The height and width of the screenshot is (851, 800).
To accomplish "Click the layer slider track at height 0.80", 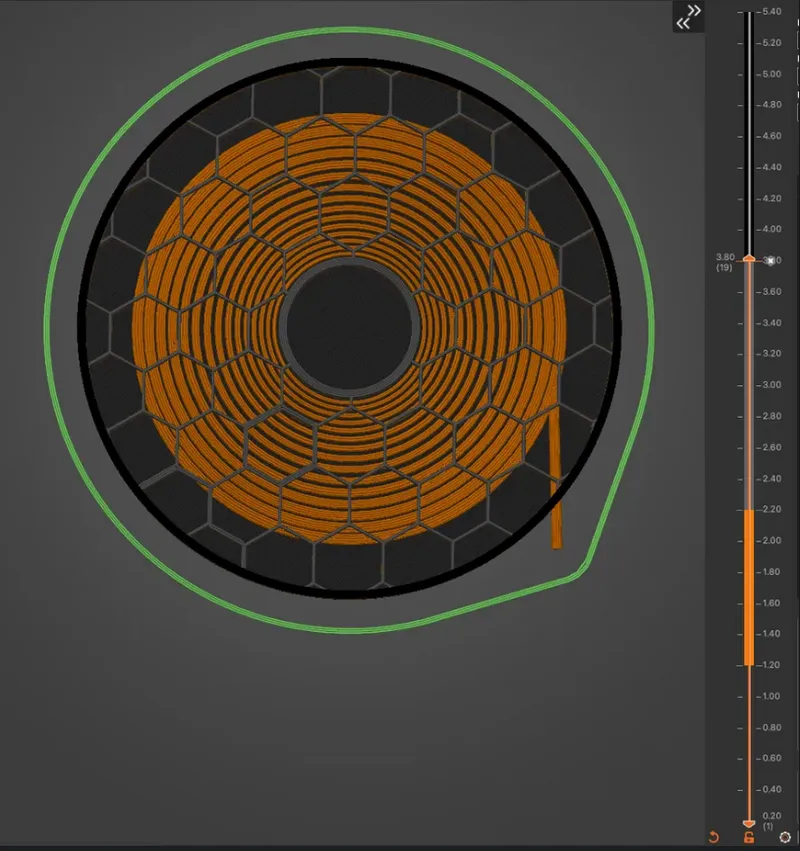I will 749,727.
